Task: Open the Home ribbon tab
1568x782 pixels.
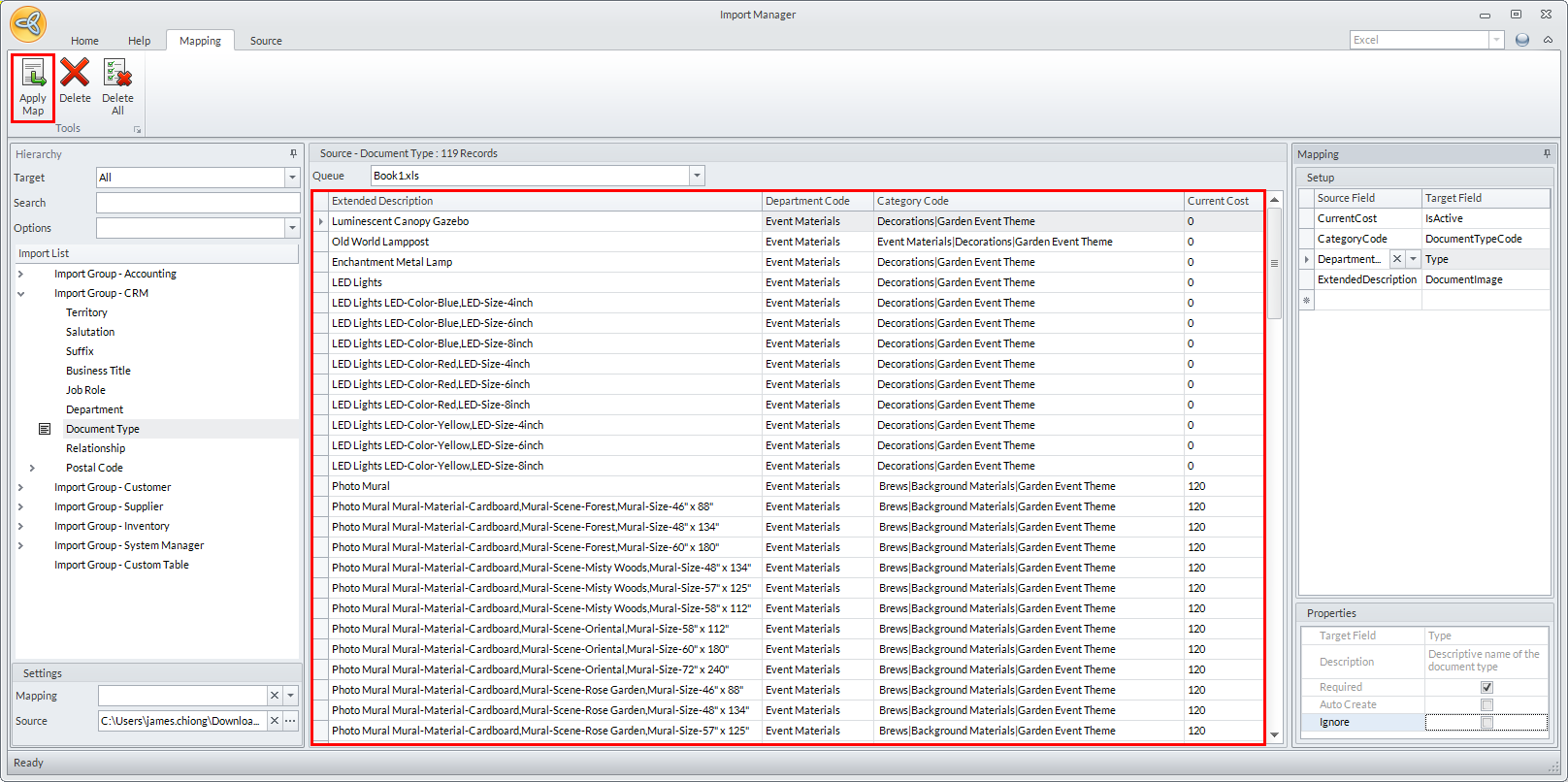Action: [x=84, y=41]
